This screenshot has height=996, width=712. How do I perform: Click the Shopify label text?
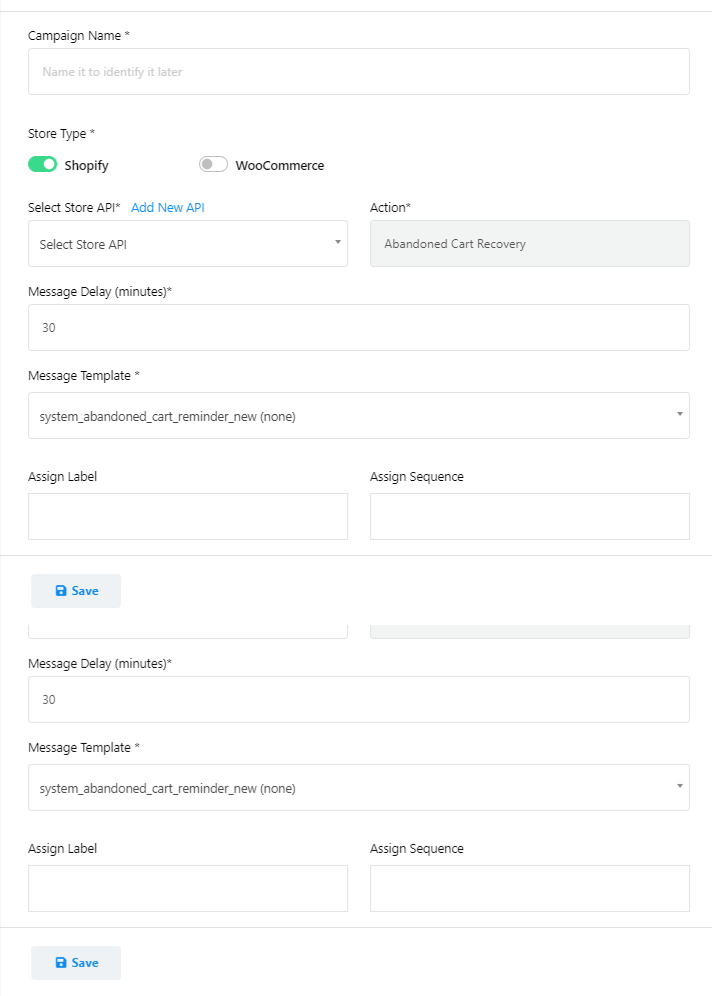click(86, 166)
